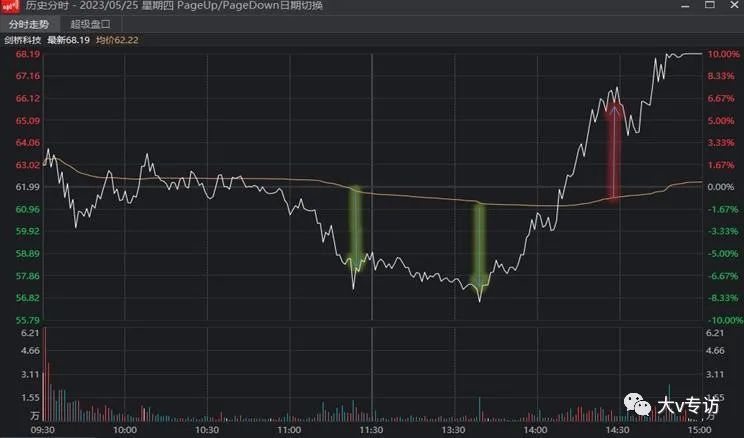Click the first green downward arrow marker
This screenshot has height=438, width=744.
pos(354,230)
